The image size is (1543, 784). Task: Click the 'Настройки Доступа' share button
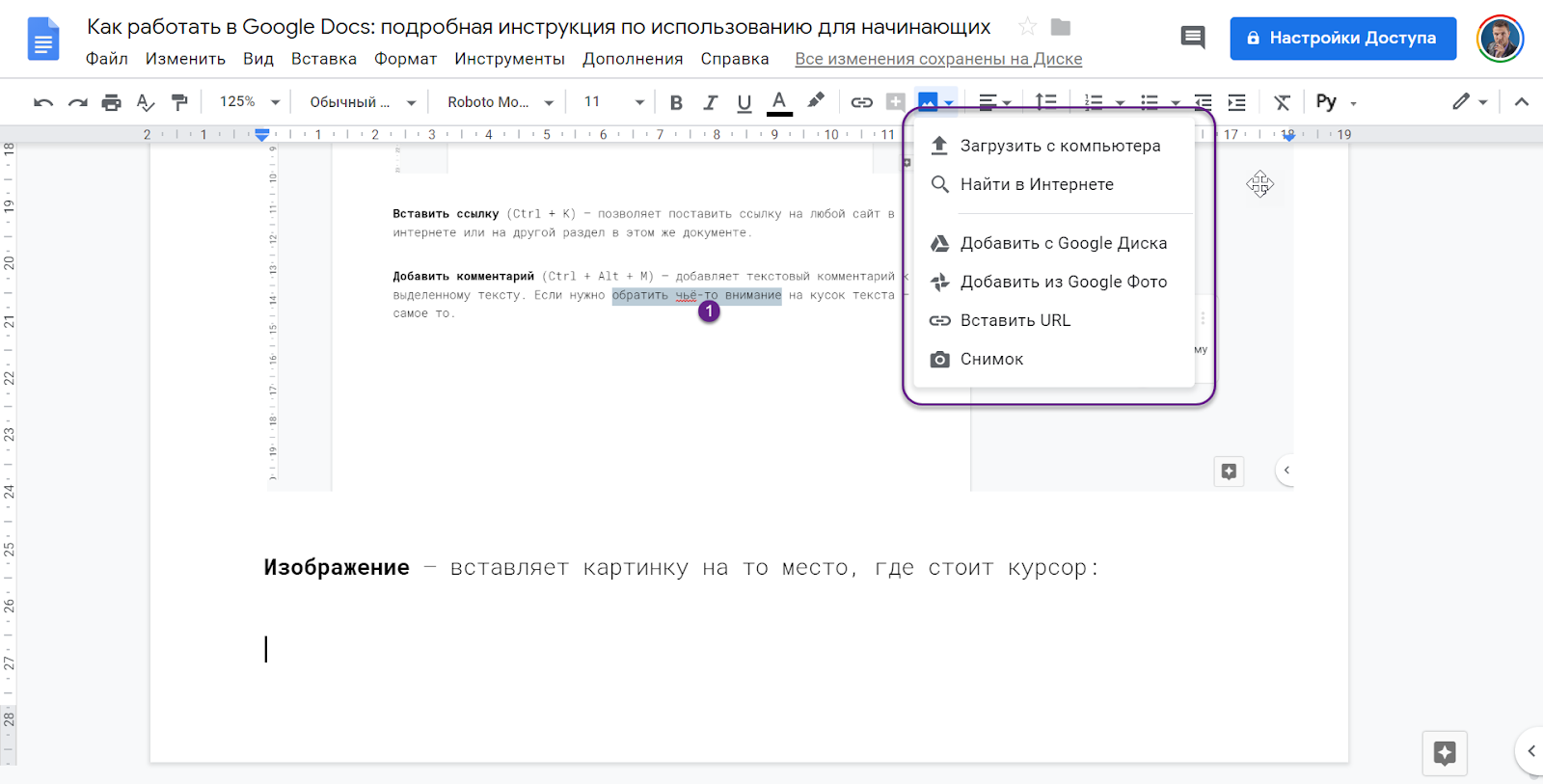coord(1342,39)
